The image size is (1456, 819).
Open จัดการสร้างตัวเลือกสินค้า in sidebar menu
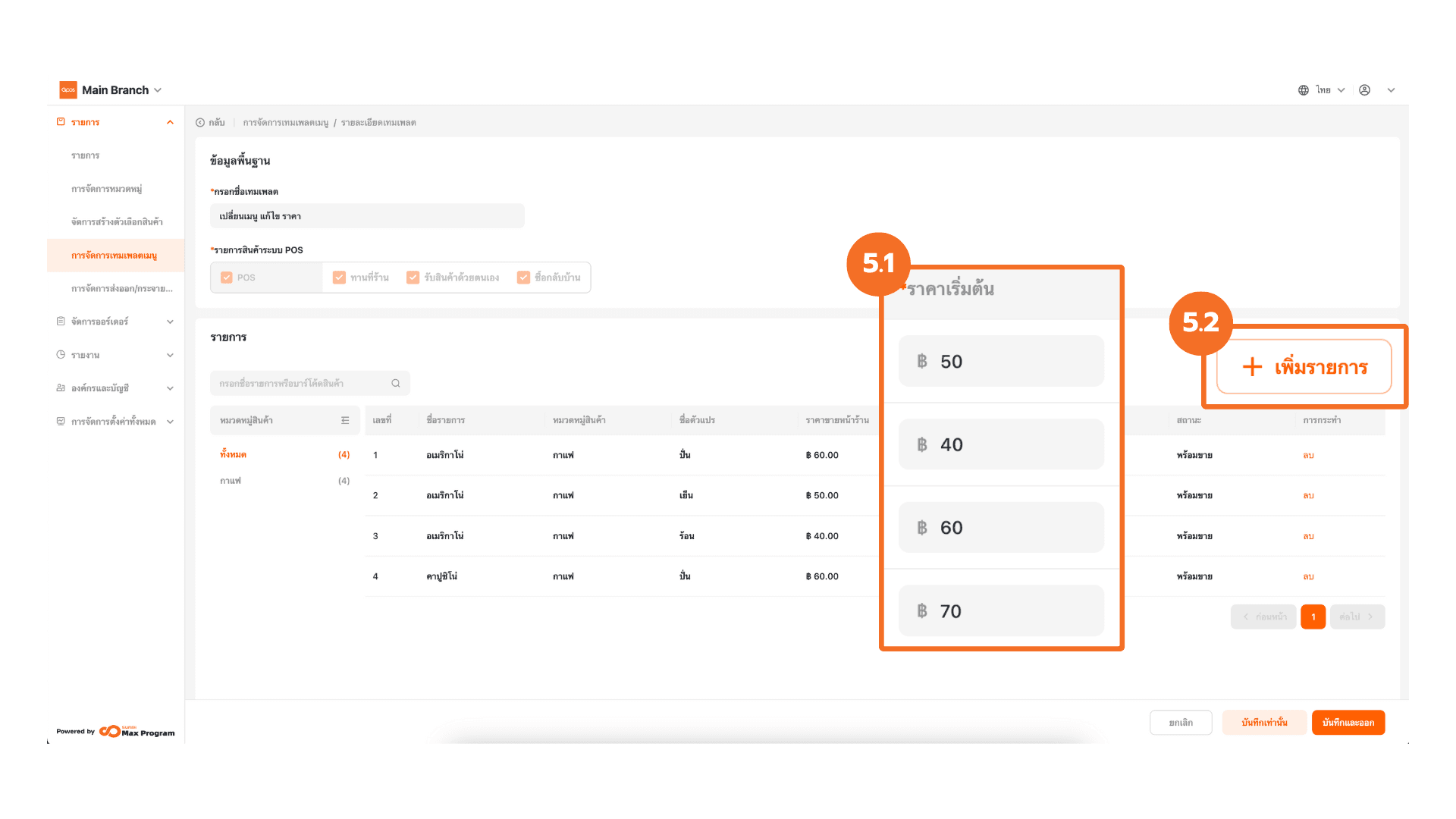117,222
